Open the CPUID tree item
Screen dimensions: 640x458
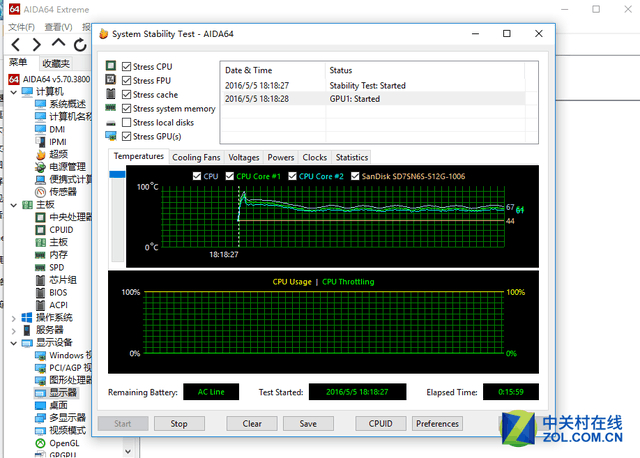pos(54,230)
